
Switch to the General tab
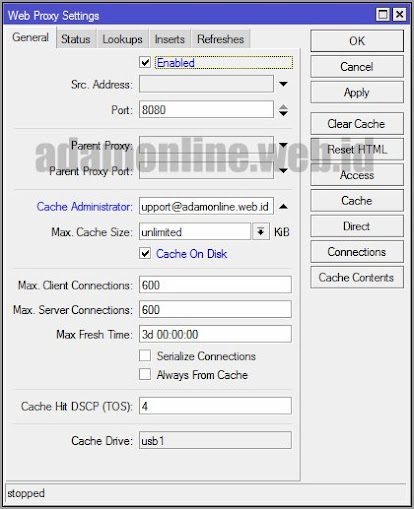[31, 38]
